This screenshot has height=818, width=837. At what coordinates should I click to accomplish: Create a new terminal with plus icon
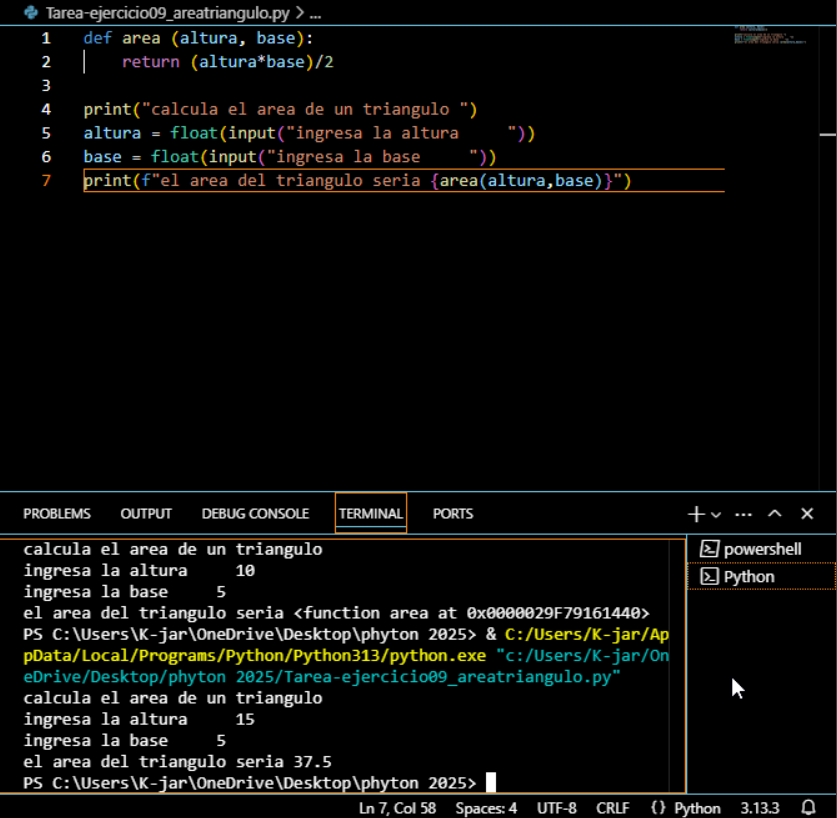696,514
